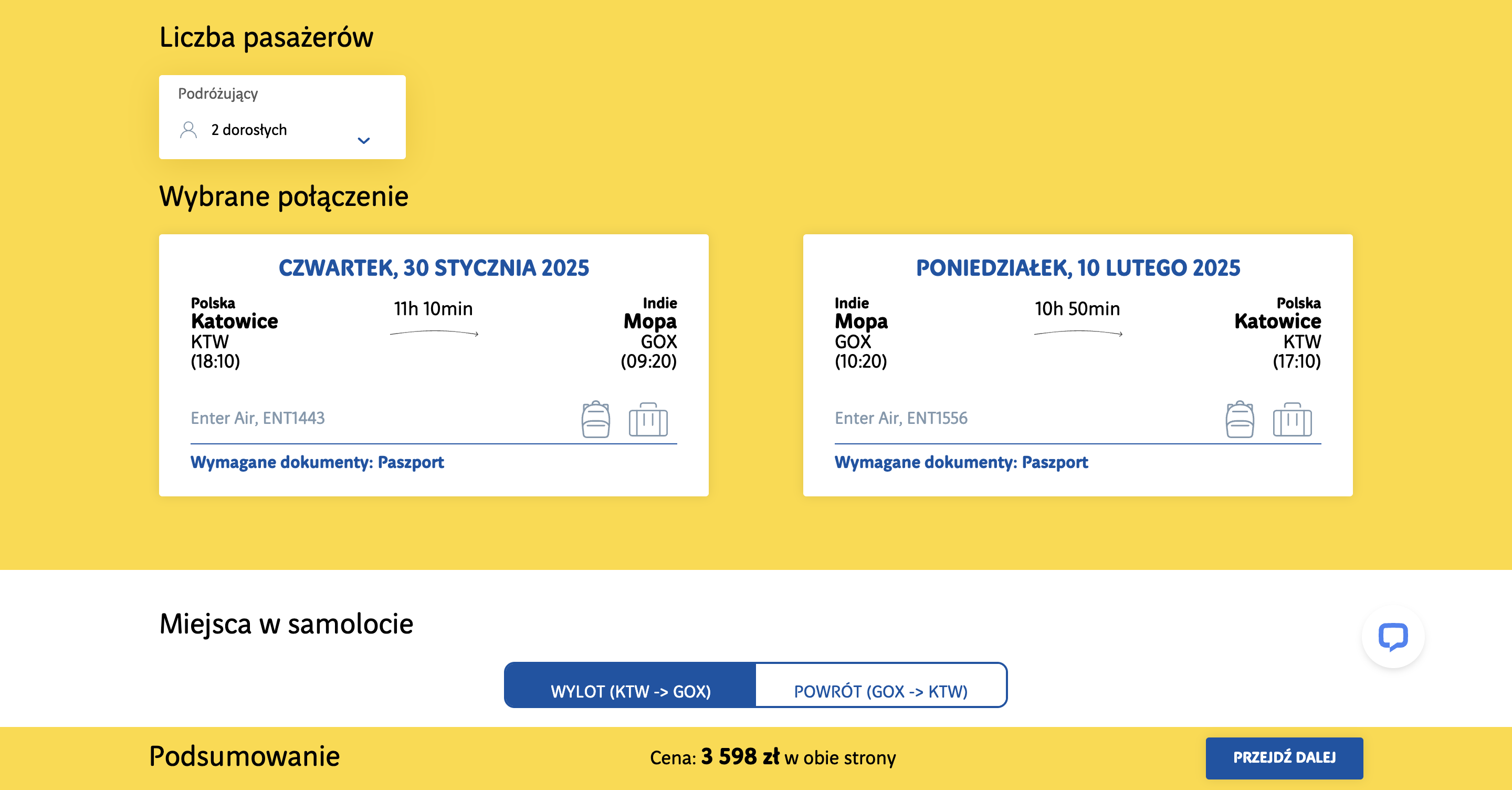Switch to POWRÓT (GOX -> KTW) tab

click(x=881, y=685)
